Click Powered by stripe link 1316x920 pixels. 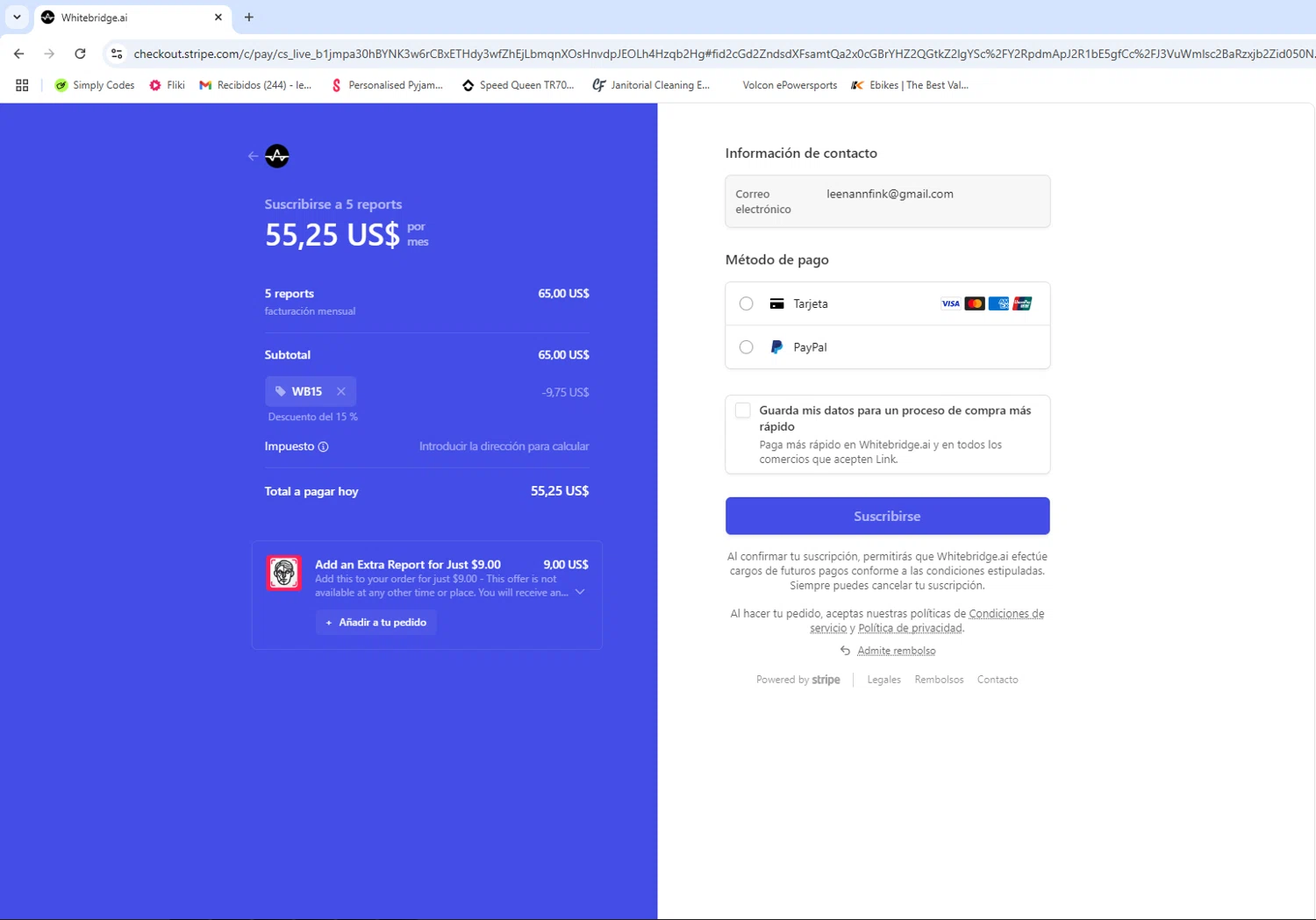click(797, 680)
